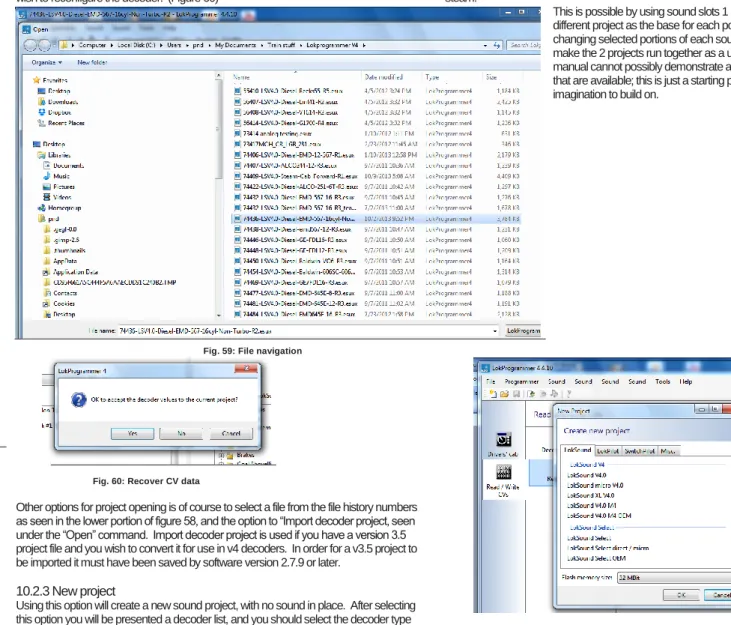Click Cancel in the accept decoder values dialog
Viewport: 731px width, 625px height.
(231, 433)
